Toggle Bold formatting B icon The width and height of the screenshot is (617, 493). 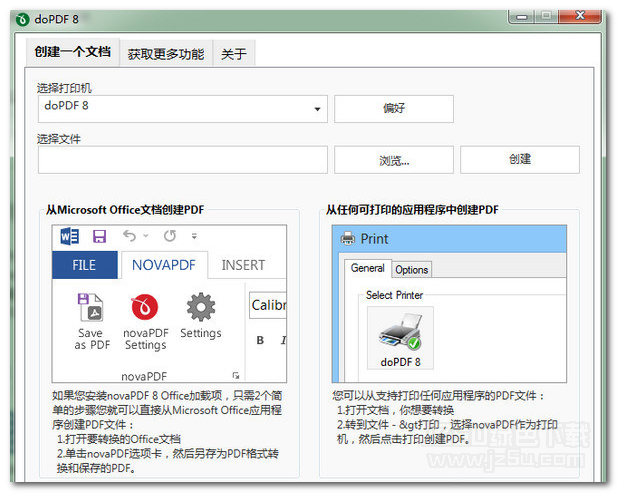[x=260, y=340]
